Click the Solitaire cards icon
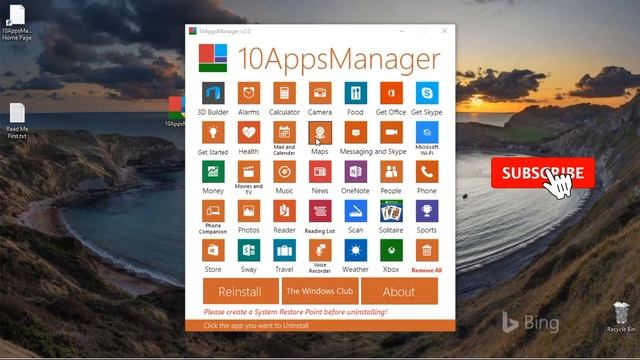 coord(391,211)
